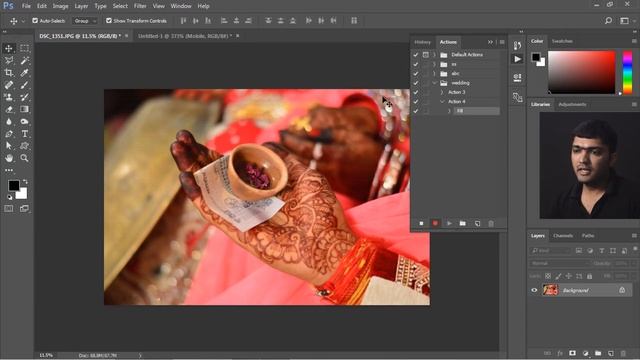Select the Path Selection tool
This screenshot has width=640, height=360.
pyautogui.click(x=9, y=146)
